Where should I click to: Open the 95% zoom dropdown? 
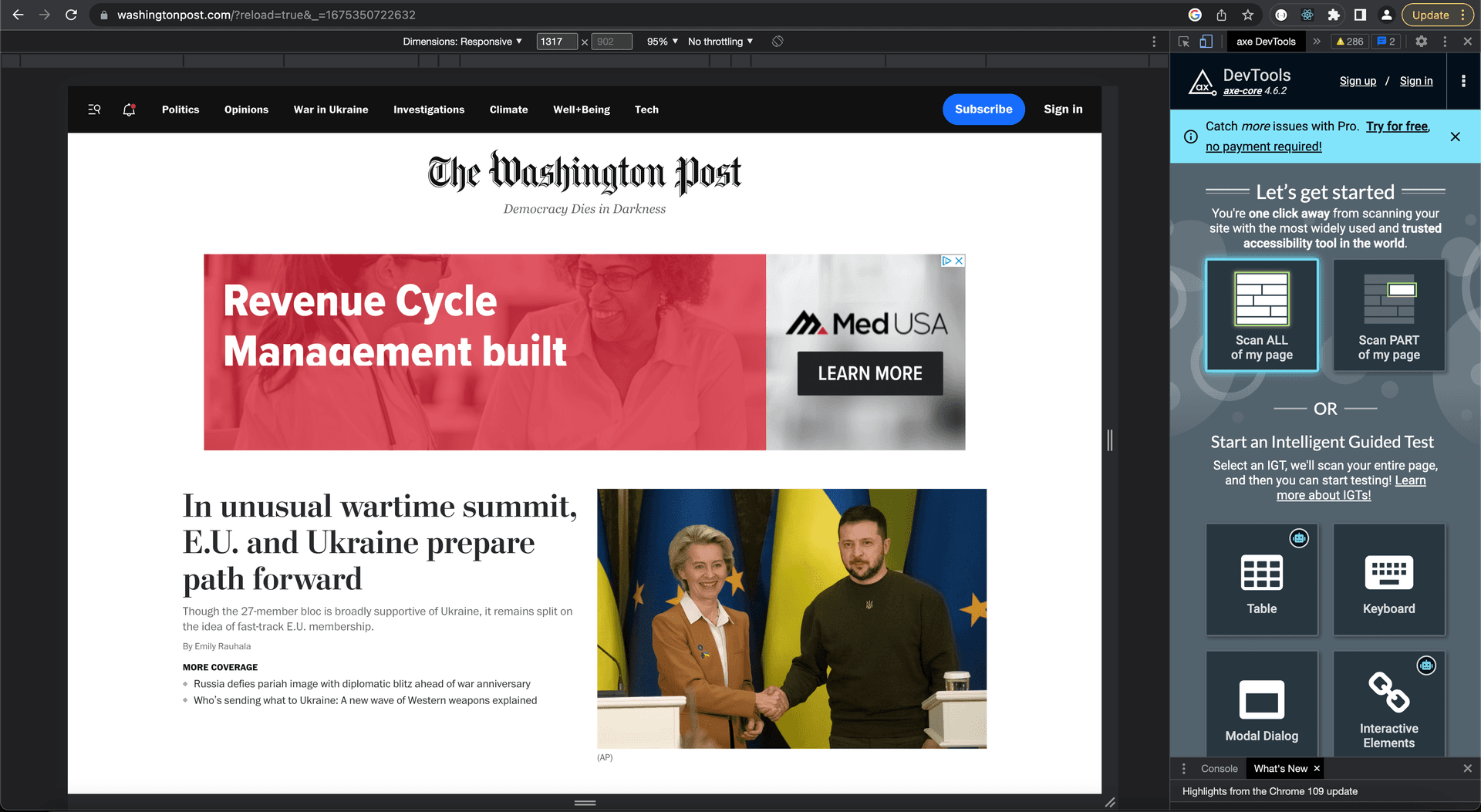pyautogui.click(x=660, y=42)
